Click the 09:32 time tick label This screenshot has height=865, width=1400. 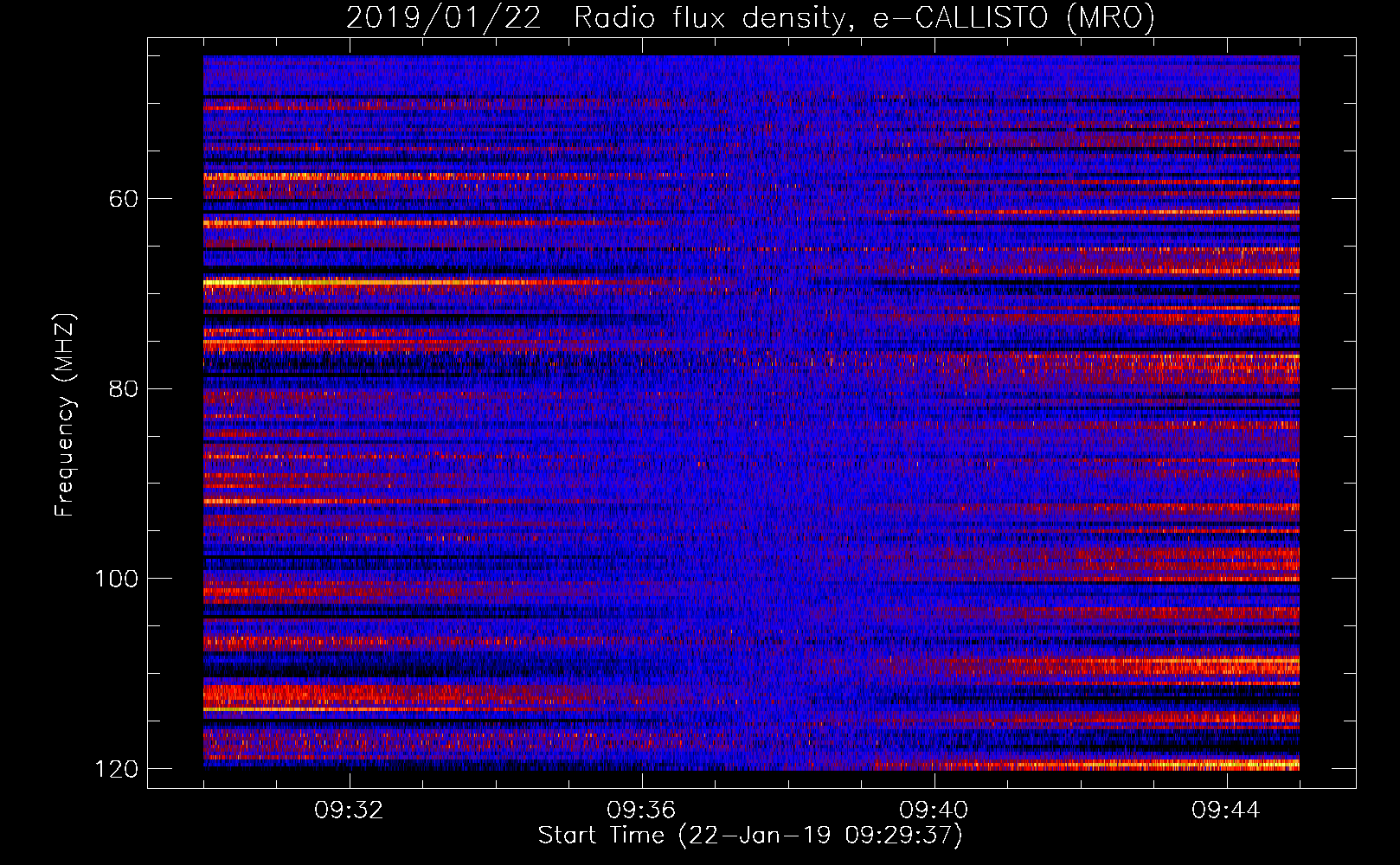349,811
